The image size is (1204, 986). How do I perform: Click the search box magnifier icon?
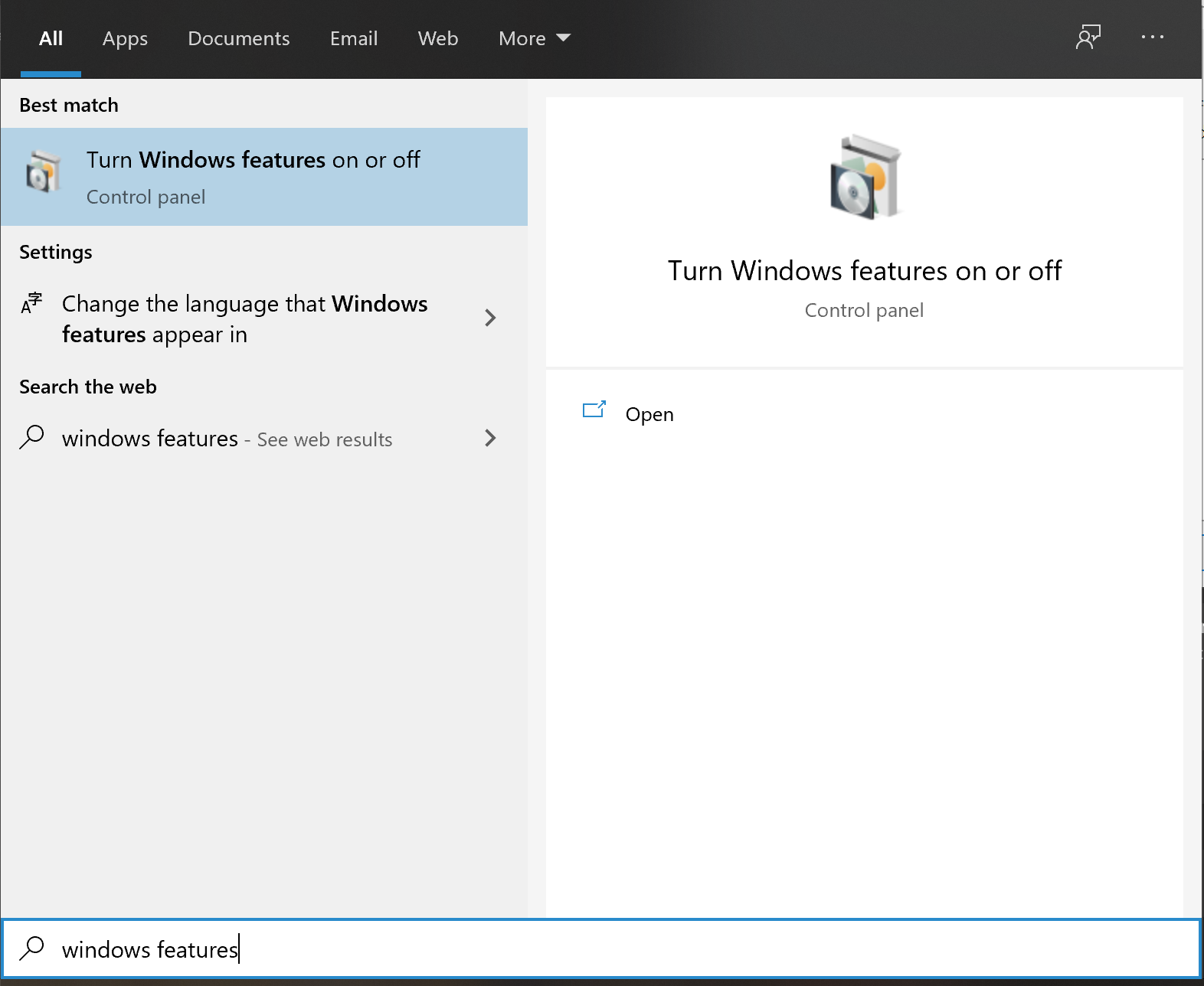point(31,948)
